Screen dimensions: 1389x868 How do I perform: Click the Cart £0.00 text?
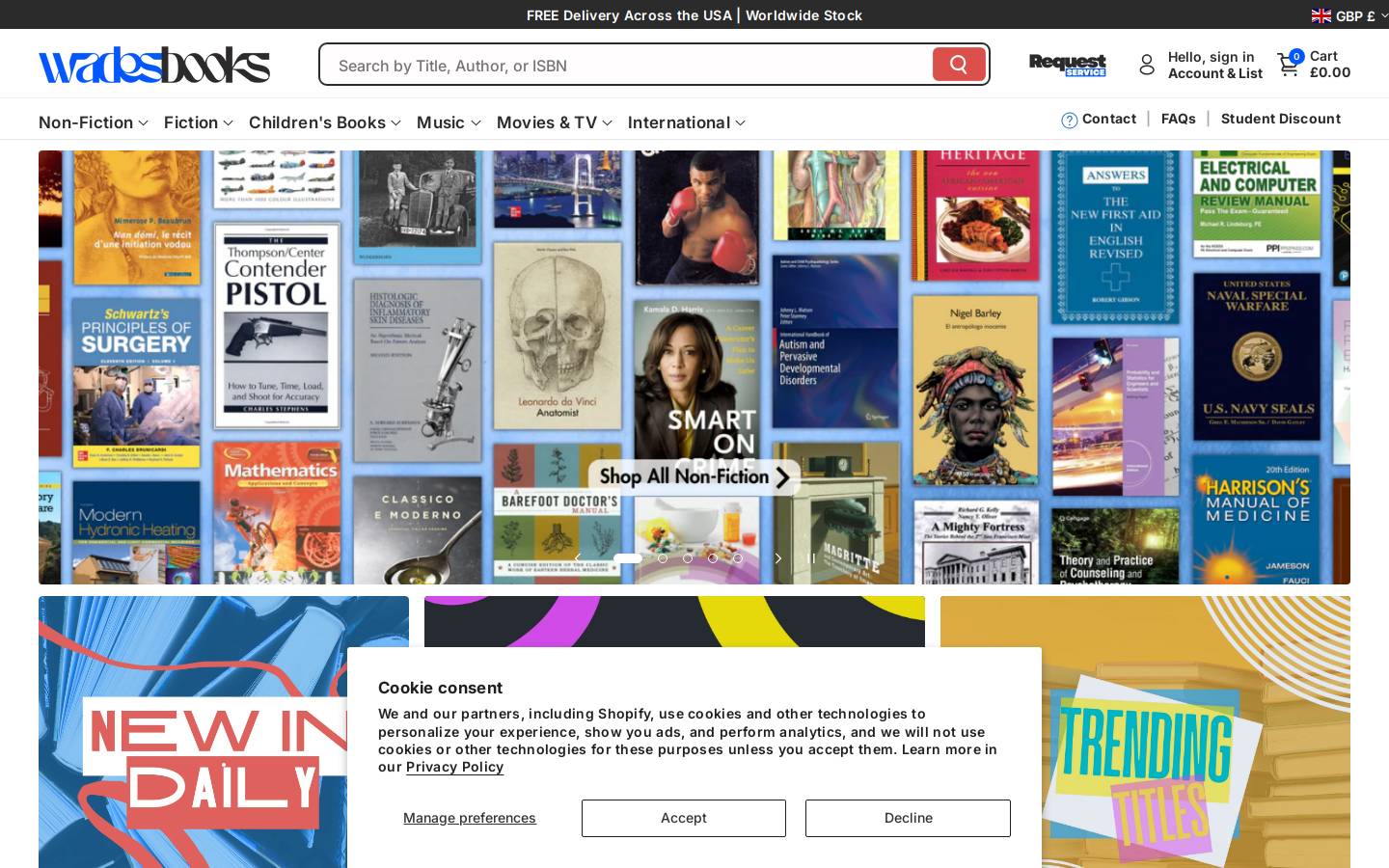pyautogui.click(x=1330, y=65)
